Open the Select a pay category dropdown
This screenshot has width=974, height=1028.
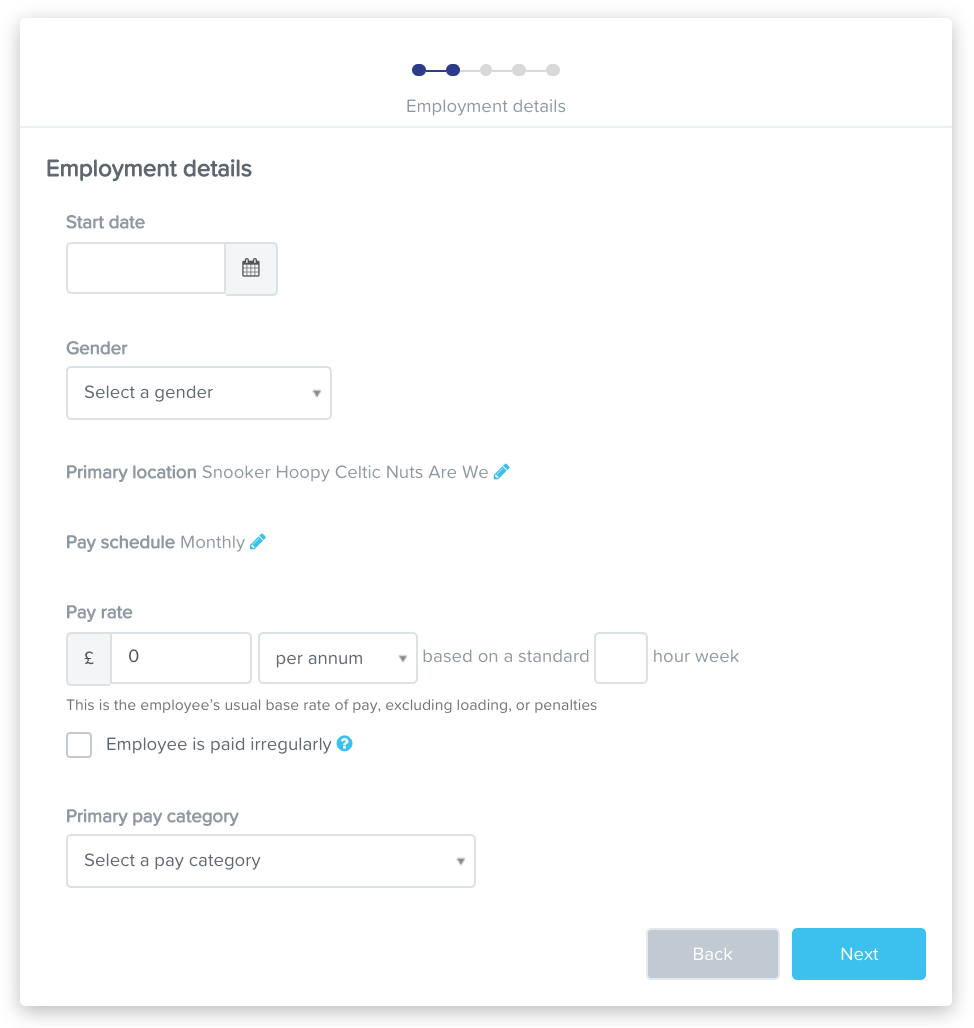[271, 861]
